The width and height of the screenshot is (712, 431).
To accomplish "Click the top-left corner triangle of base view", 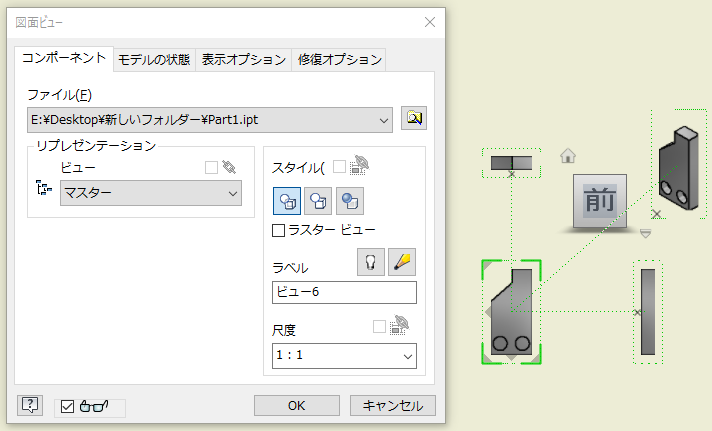I will (x=488, y=266).
